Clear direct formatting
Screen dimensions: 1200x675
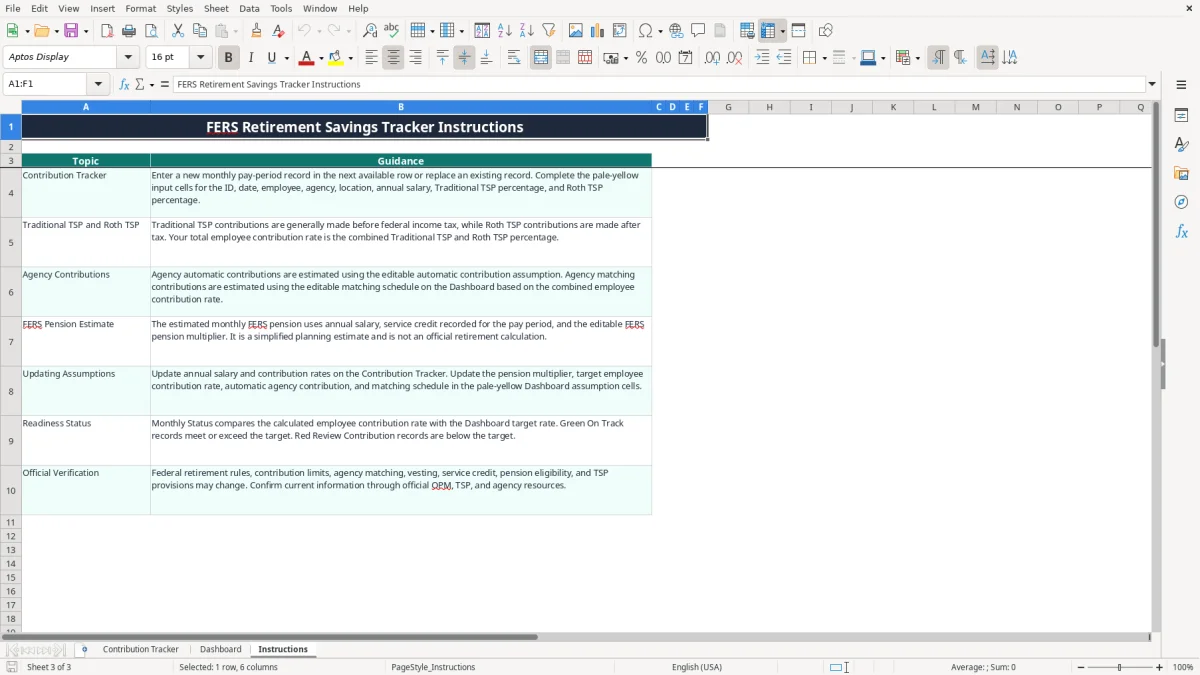(x=279, y=31)
